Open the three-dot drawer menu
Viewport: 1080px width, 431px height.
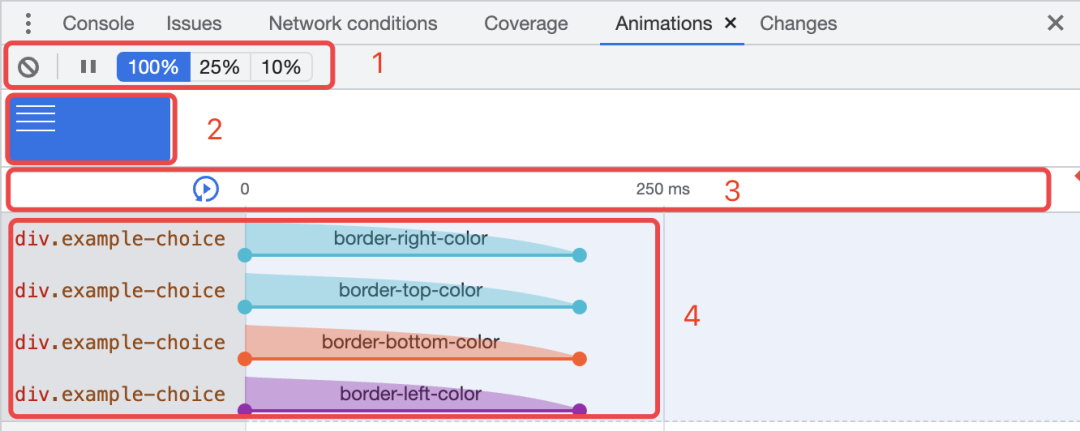[28, 23]
